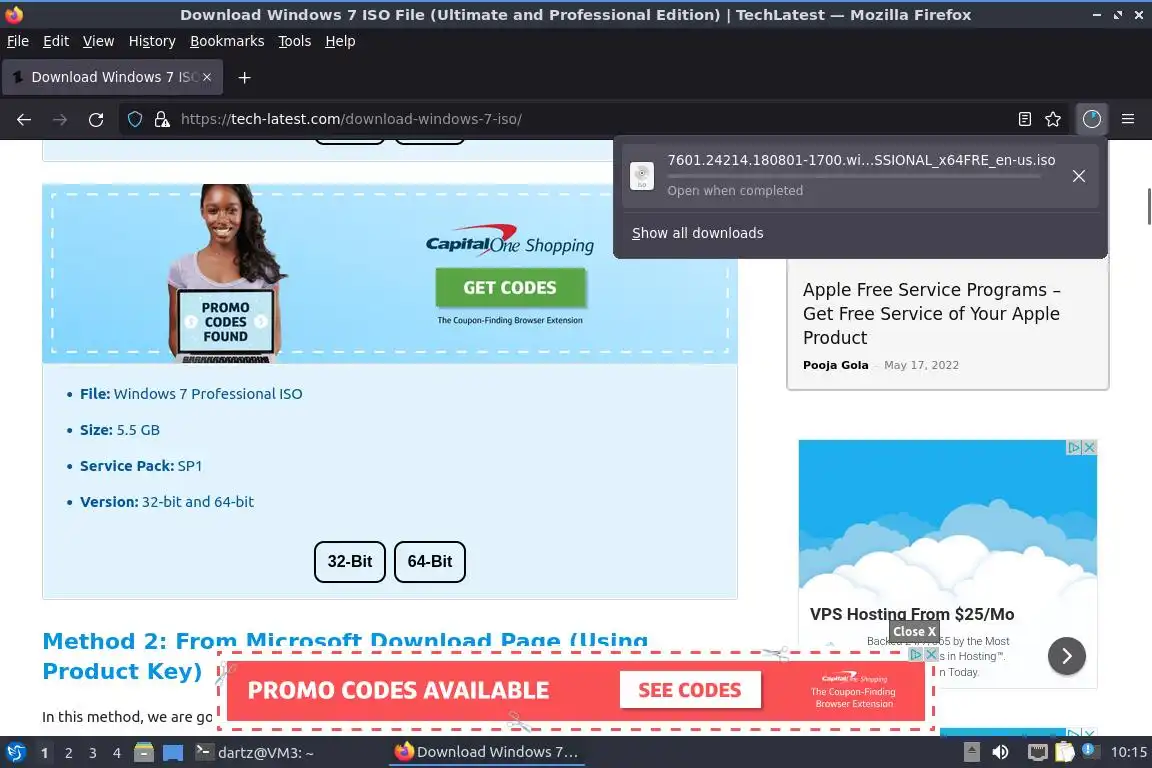Click SEE CODES on promo banner
Viewport: 1152px width, 768px height.
[690, 690]
